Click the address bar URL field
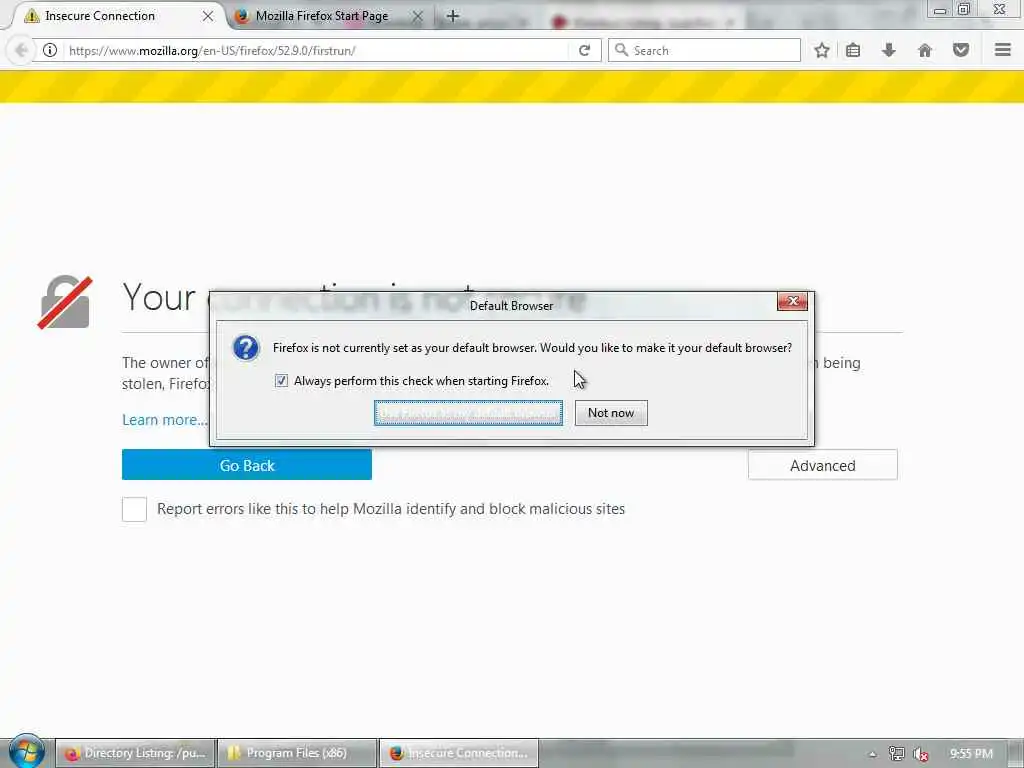 [x=317, y=50]
